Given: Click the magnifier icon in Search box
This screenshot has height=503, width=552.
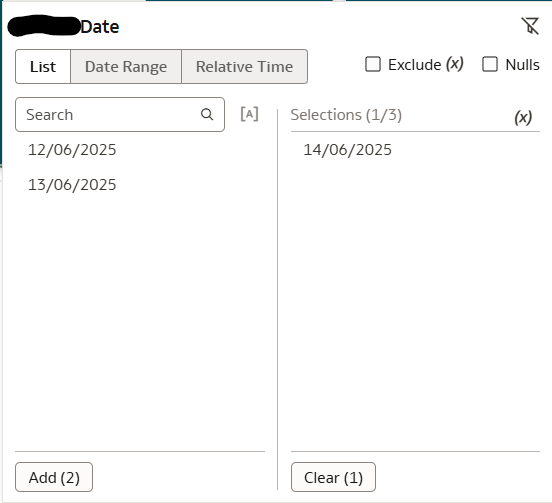Looking at the screenshot, I should [207, 114].
